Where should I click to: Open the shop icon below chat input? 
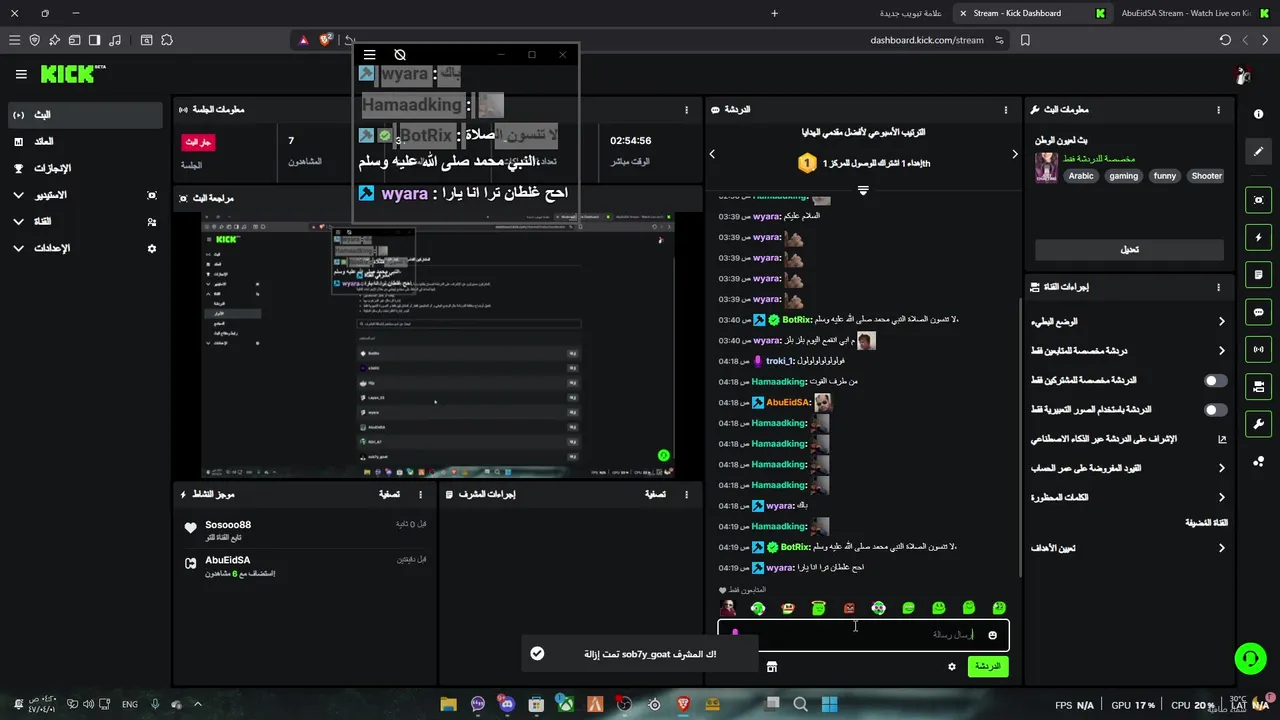772,666
